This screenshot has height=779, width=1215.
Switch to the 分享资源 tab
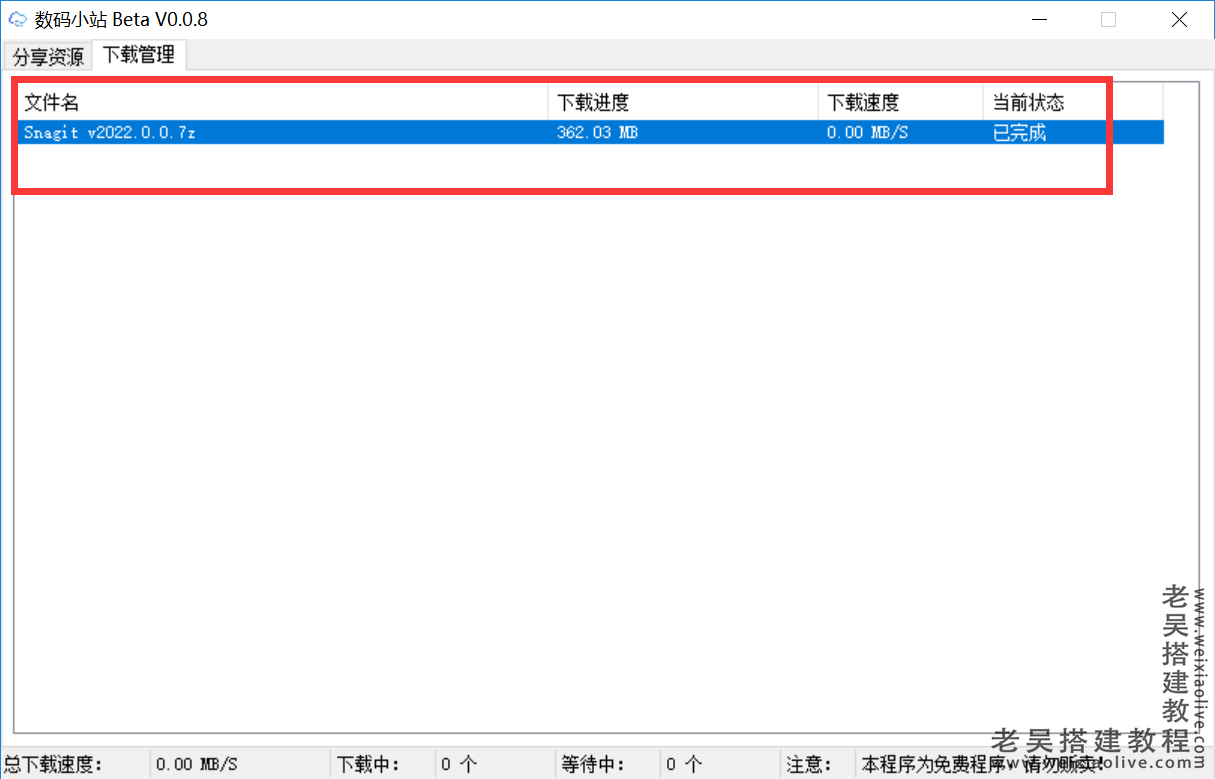pos(47,57)
